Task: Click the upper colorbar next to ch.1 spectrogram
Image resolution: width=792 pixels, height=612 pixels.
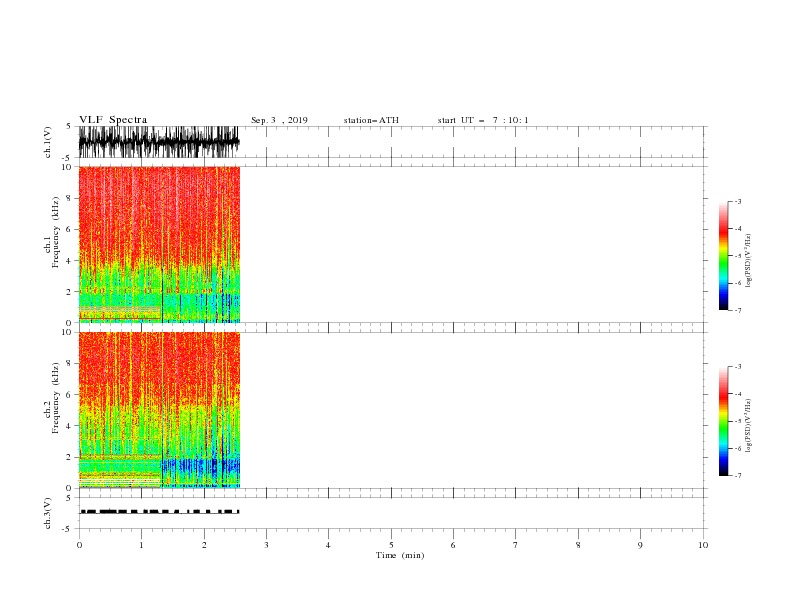Action: pos(723,256)
